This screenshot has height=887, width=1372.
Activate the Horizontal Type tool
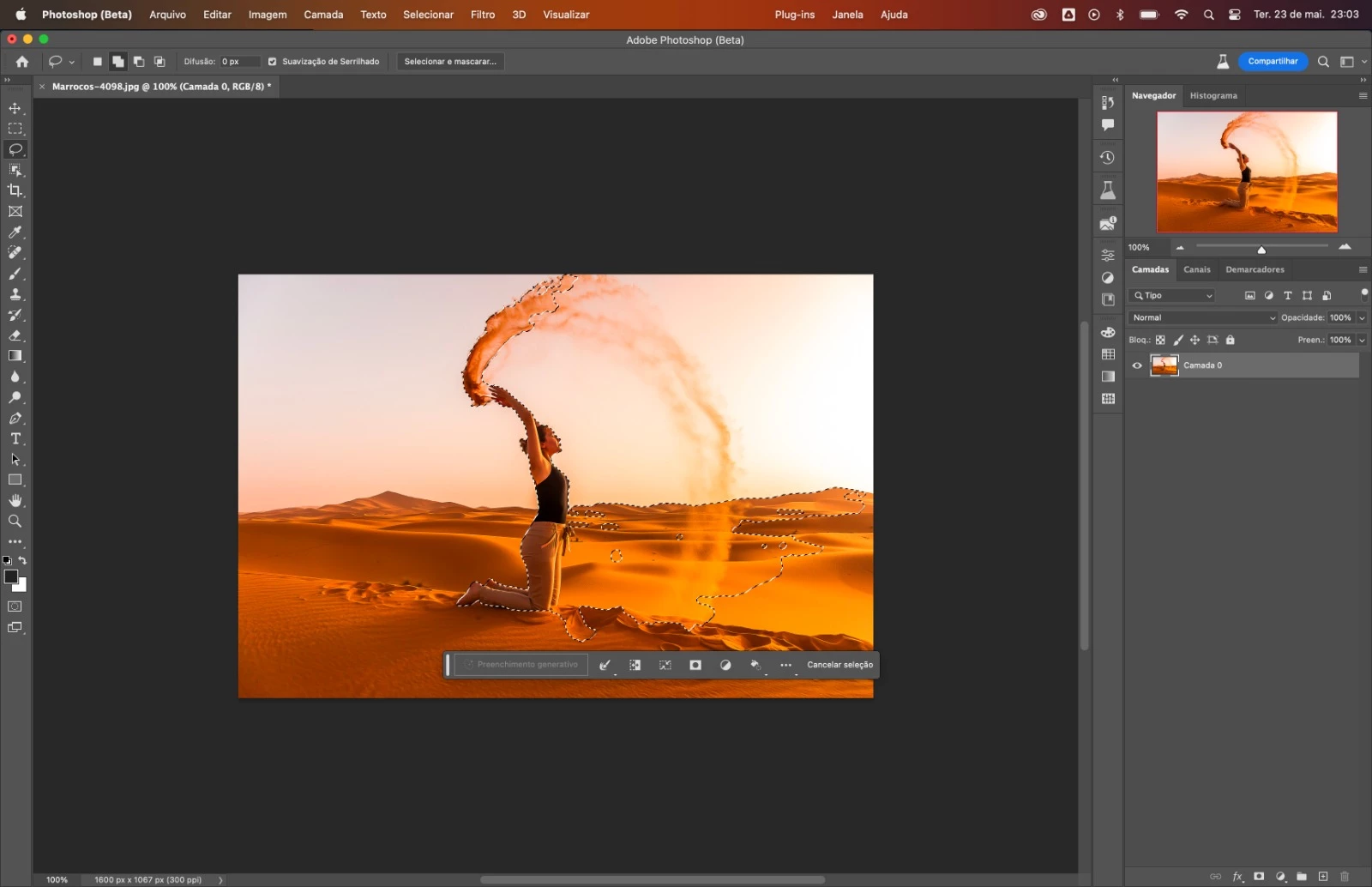(x=15, y=439)
